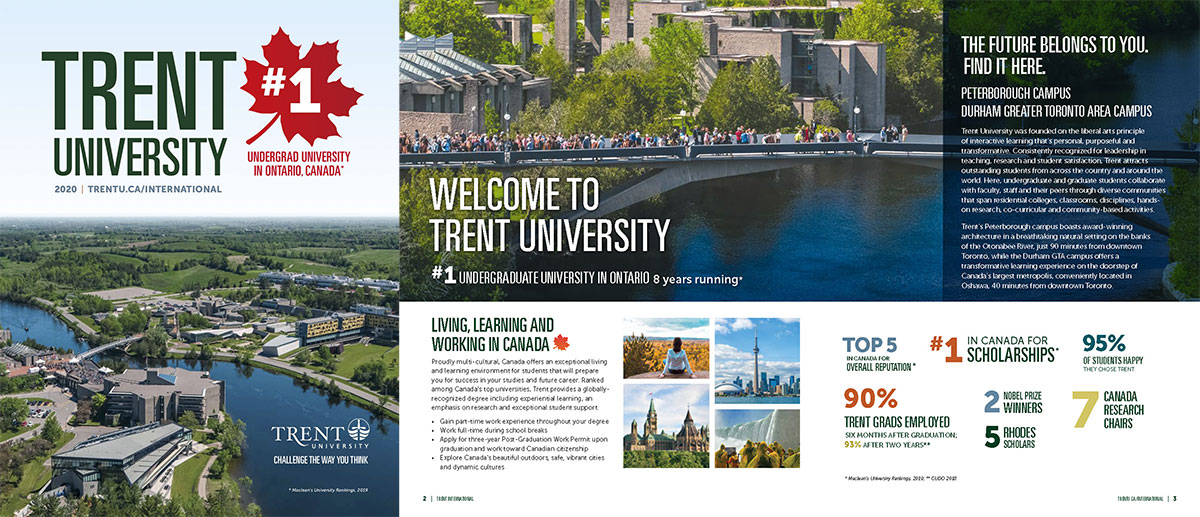This screenshot has height=517, width=1200.
Task: Click the number 5 for Rhodes Scholars
Action: pos(991,437)
